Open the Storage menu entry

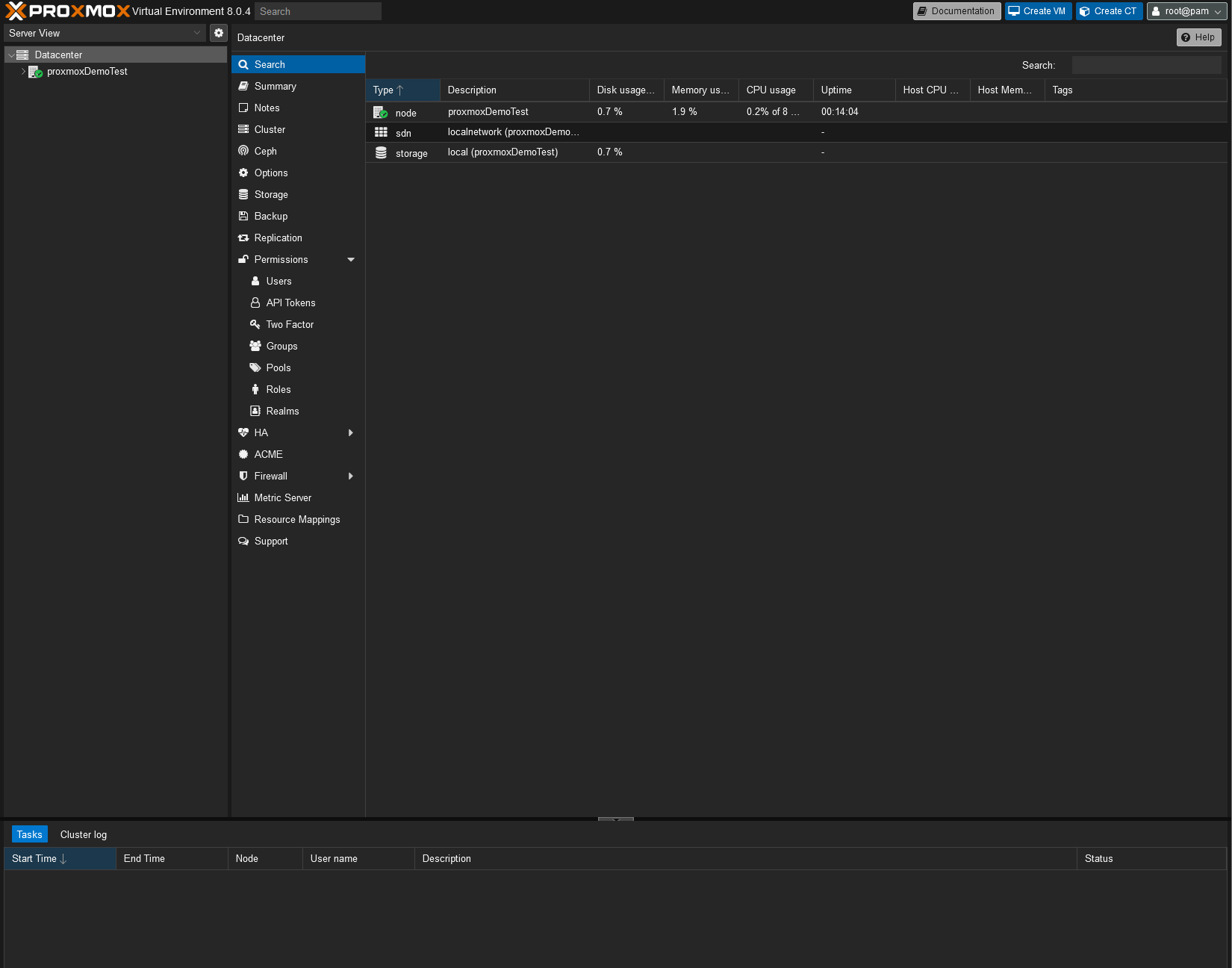(298, 194)
